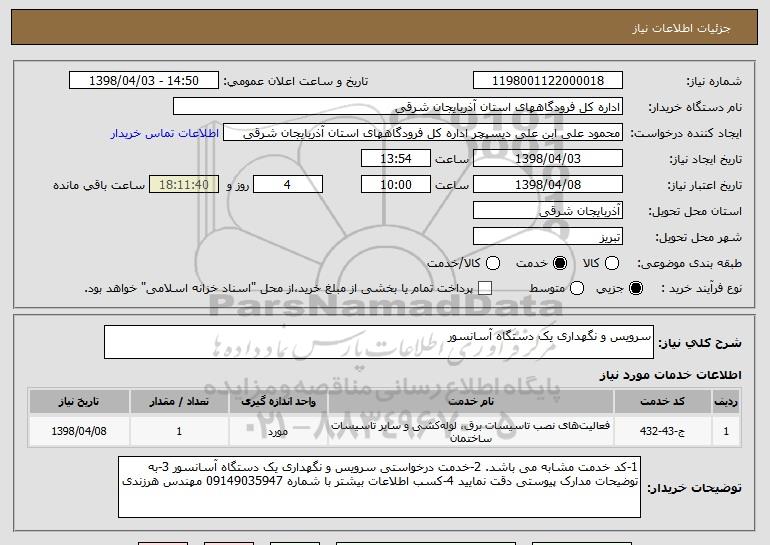Click the buyer organization name field

[x=398, y=107]
